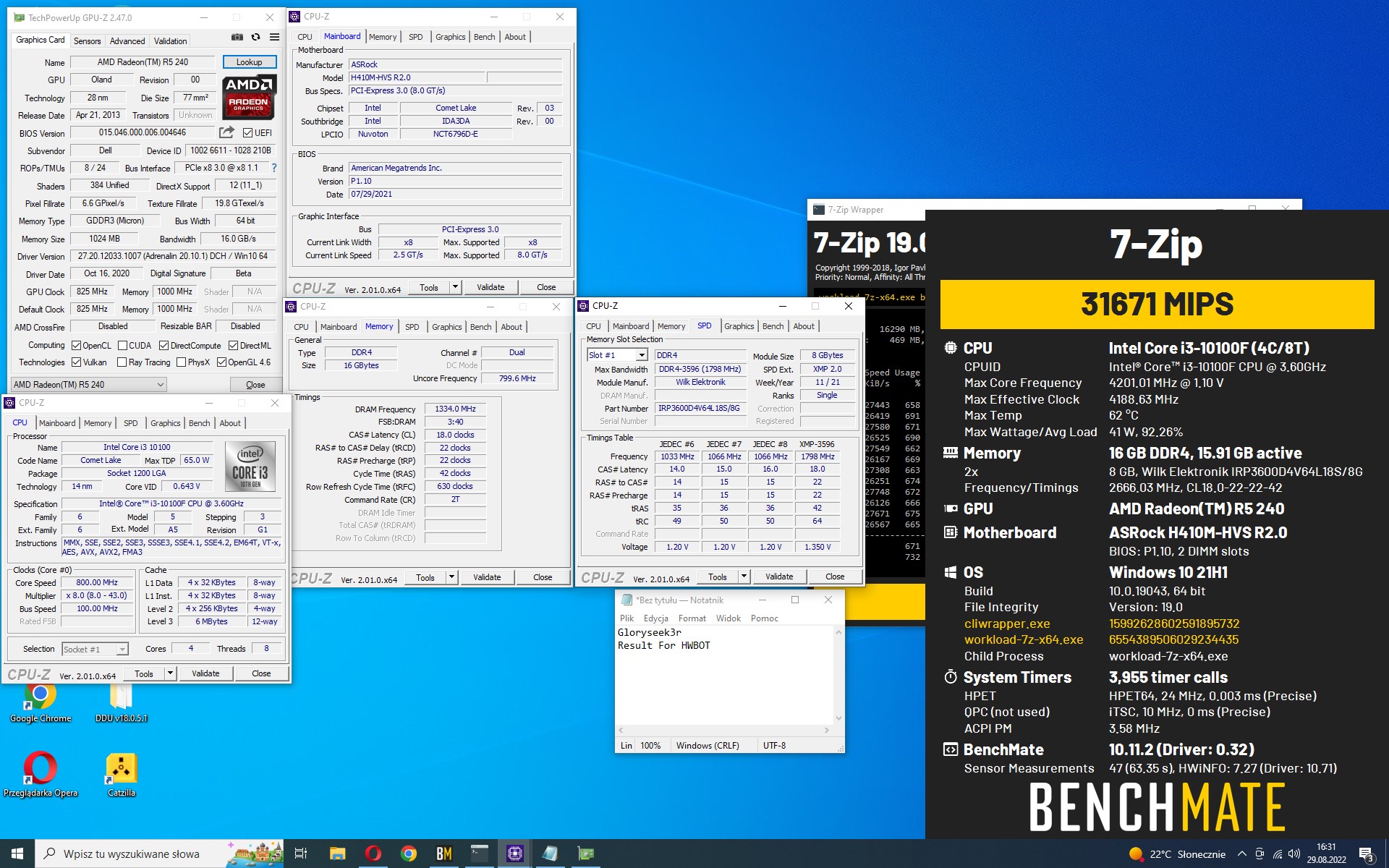The image size is (1389, 868).
Task: Expand Tools arrow in CPU-Z Mainboard window
Action: (x=455, y=287)
